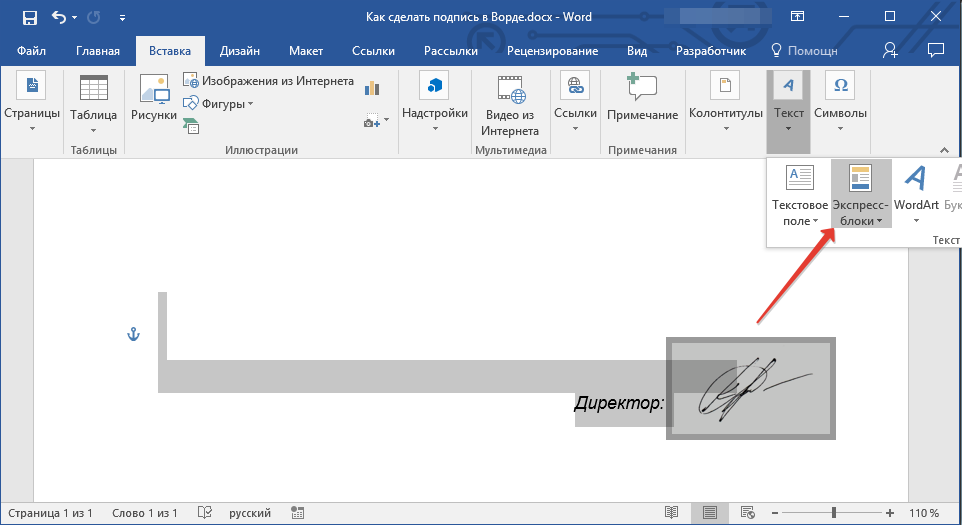Insert a chart using the chart icon
This screenshot has width=962, height=525.
(374, 88)
